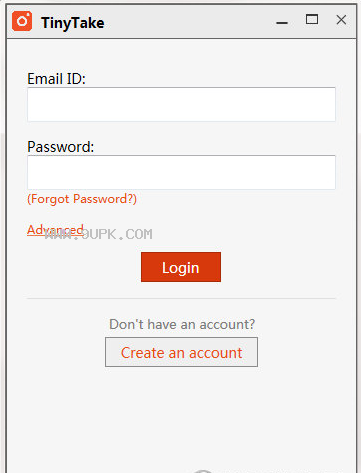Click the red Login button
The width and height of the screenshot is (361, 473).
pos(181,267)
